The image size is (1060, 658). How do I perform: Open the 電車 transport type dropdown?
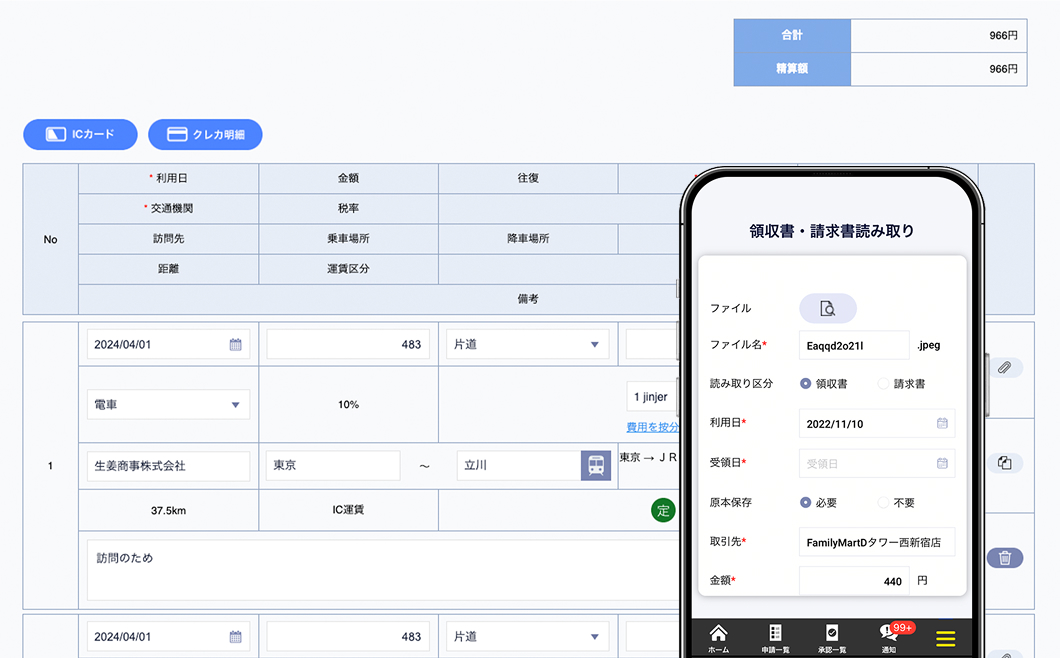[x=168, y=405]
